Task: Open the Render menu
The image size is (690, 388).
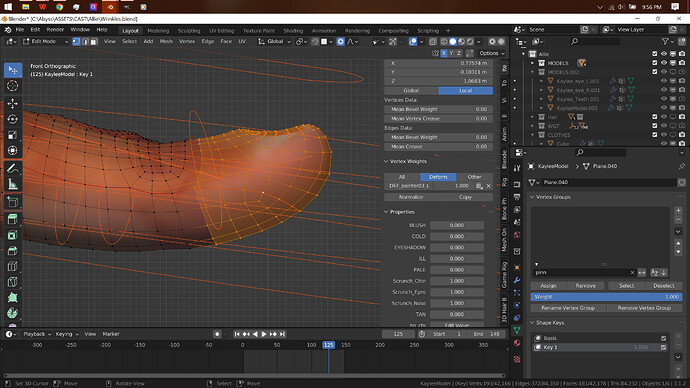Action: point(55,30)
